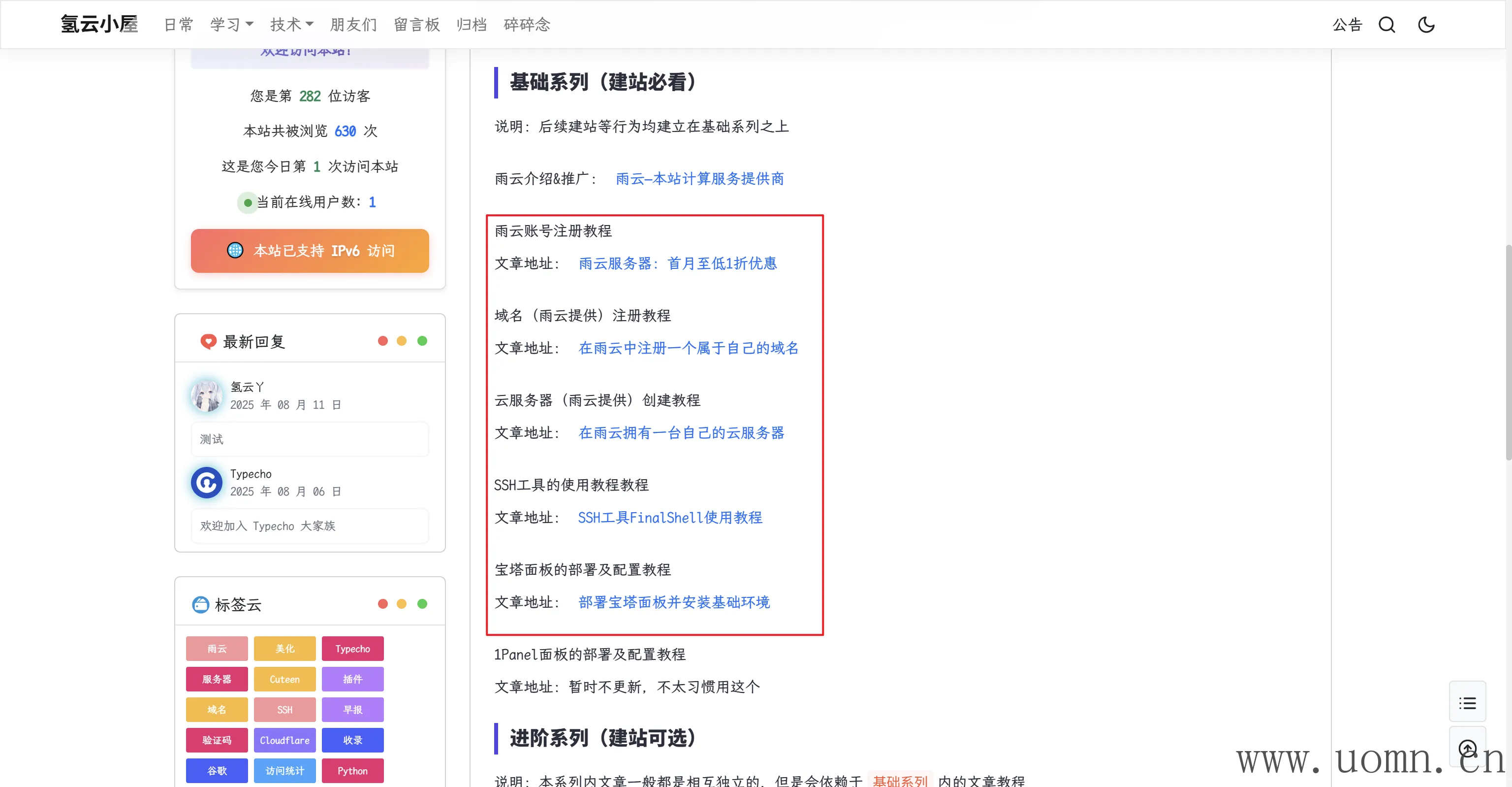Click 氢云Y commenter avatar
The image size is (1512, 787).
207,395
